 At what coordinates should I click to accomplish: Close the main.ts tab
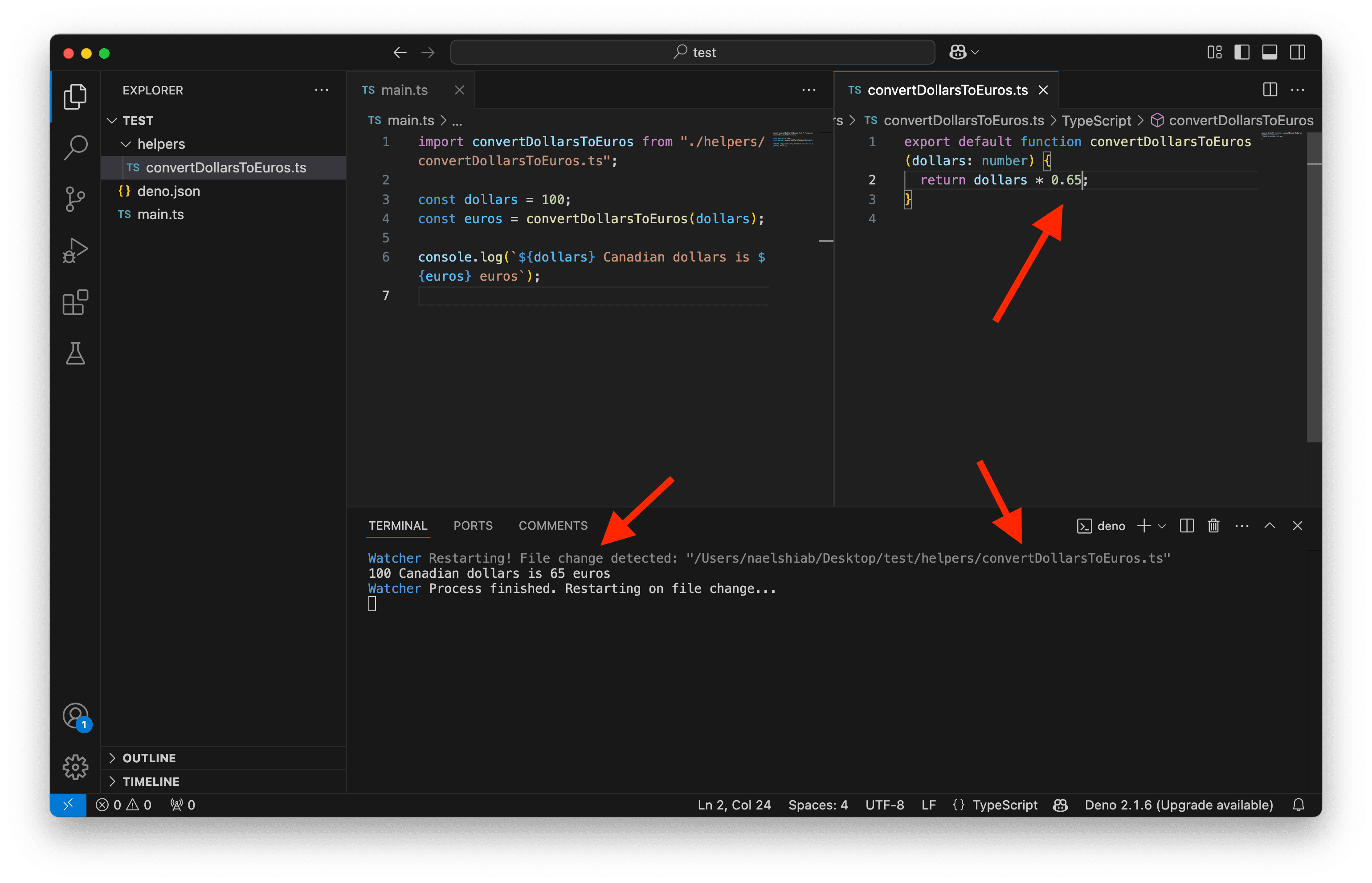click(x=459, y=90)
